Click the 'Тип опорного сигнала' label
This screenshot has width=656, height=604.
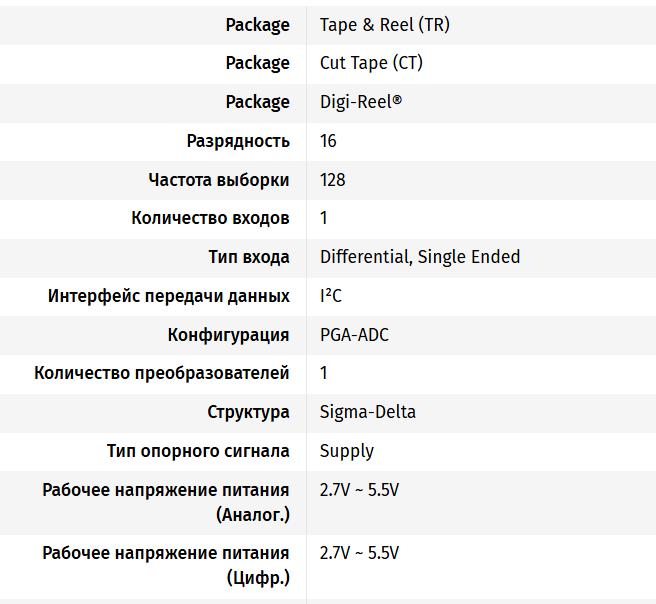point(198,451)
